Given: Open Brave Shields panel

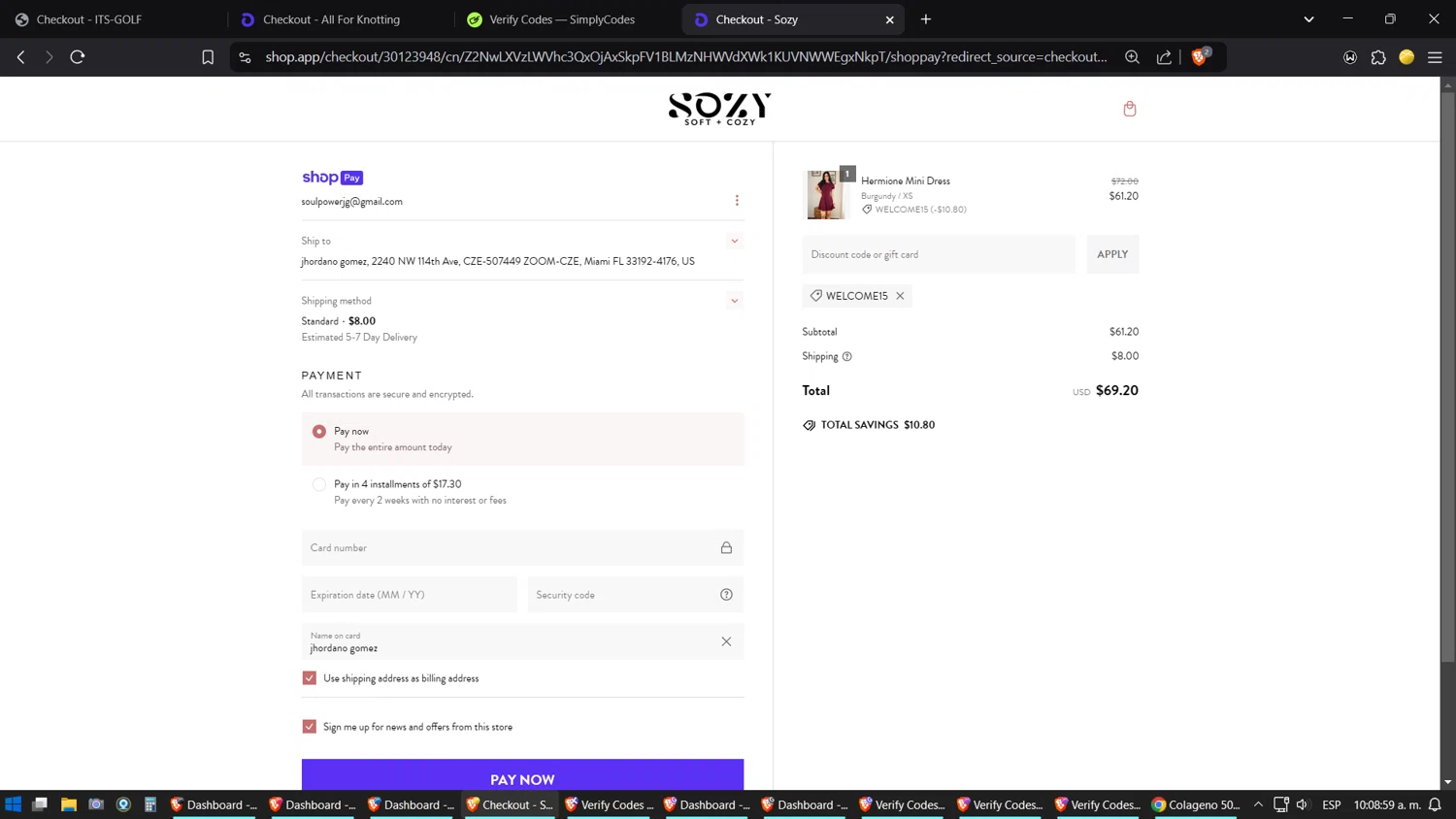Looking at the screenshot, I should [x=1200, y=57].
